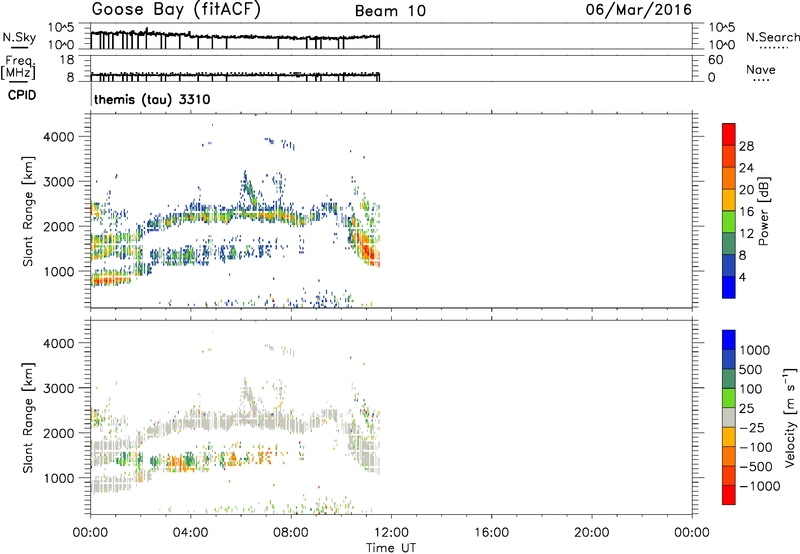Click the themis (tau) 3310 text
The image size is (800, 554).
(x=152, y=99)
